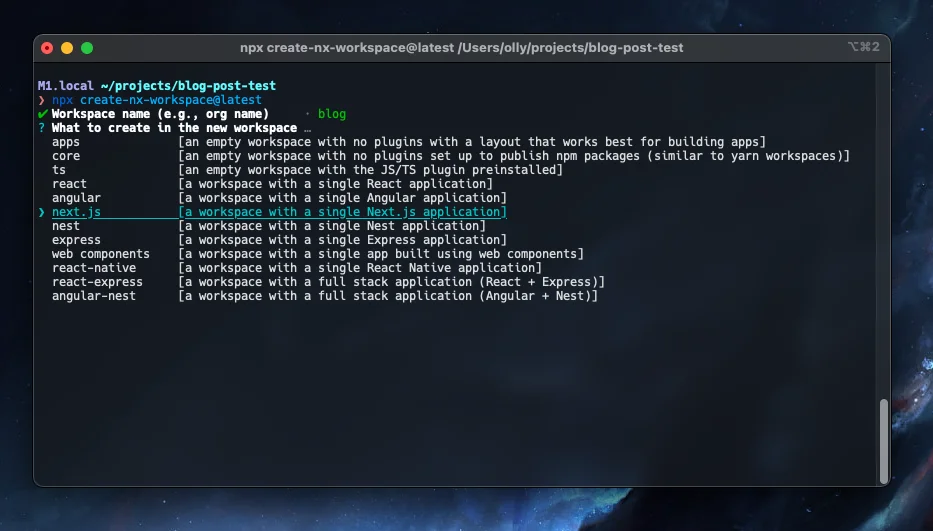Click the angular-nest full stack option
This screenshot has height=531, width=933.
(x=94, y=296)
